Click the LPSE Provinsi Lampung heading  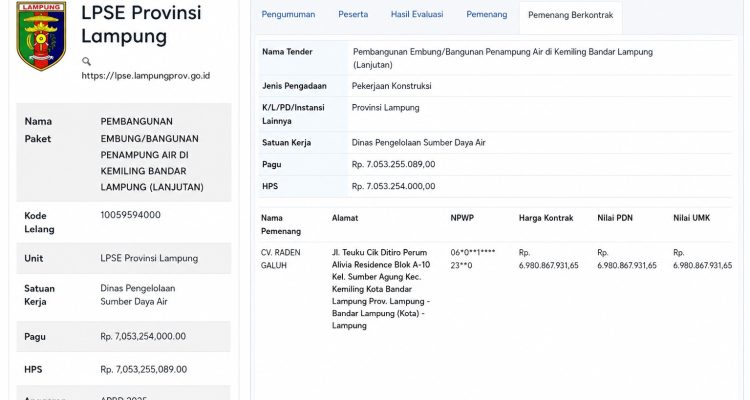[141, 24]
